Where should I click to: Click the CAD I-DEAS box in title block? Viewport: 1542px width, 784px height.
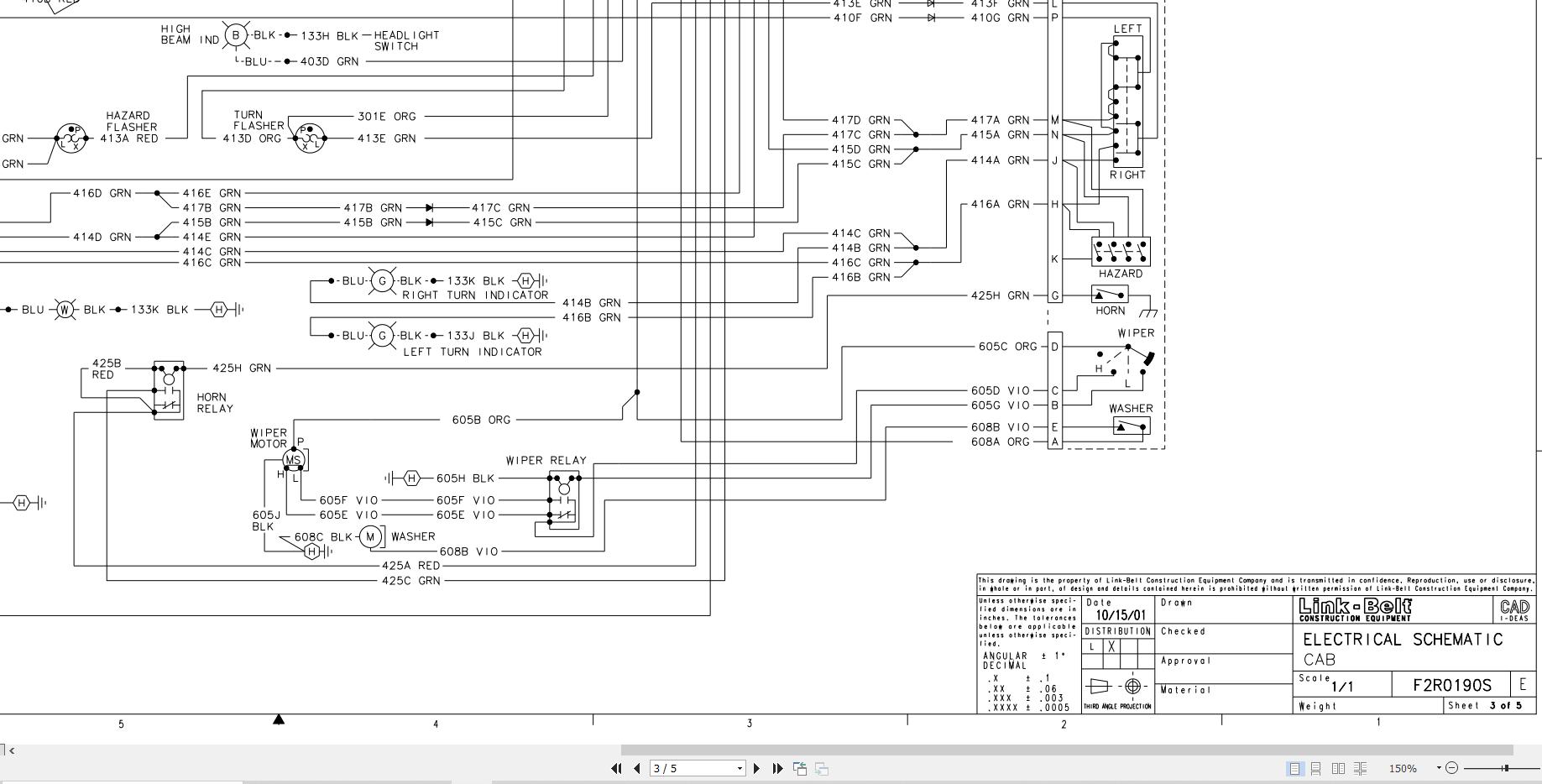1513,609
